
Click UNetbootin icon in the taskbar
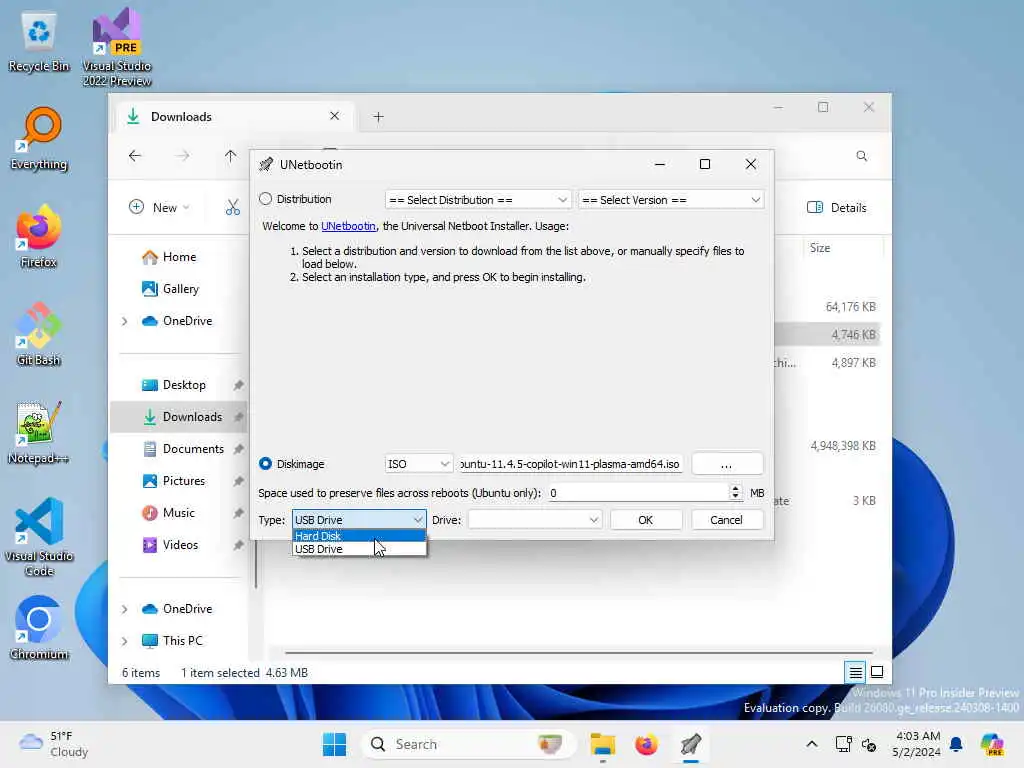[x=690, y=744]
